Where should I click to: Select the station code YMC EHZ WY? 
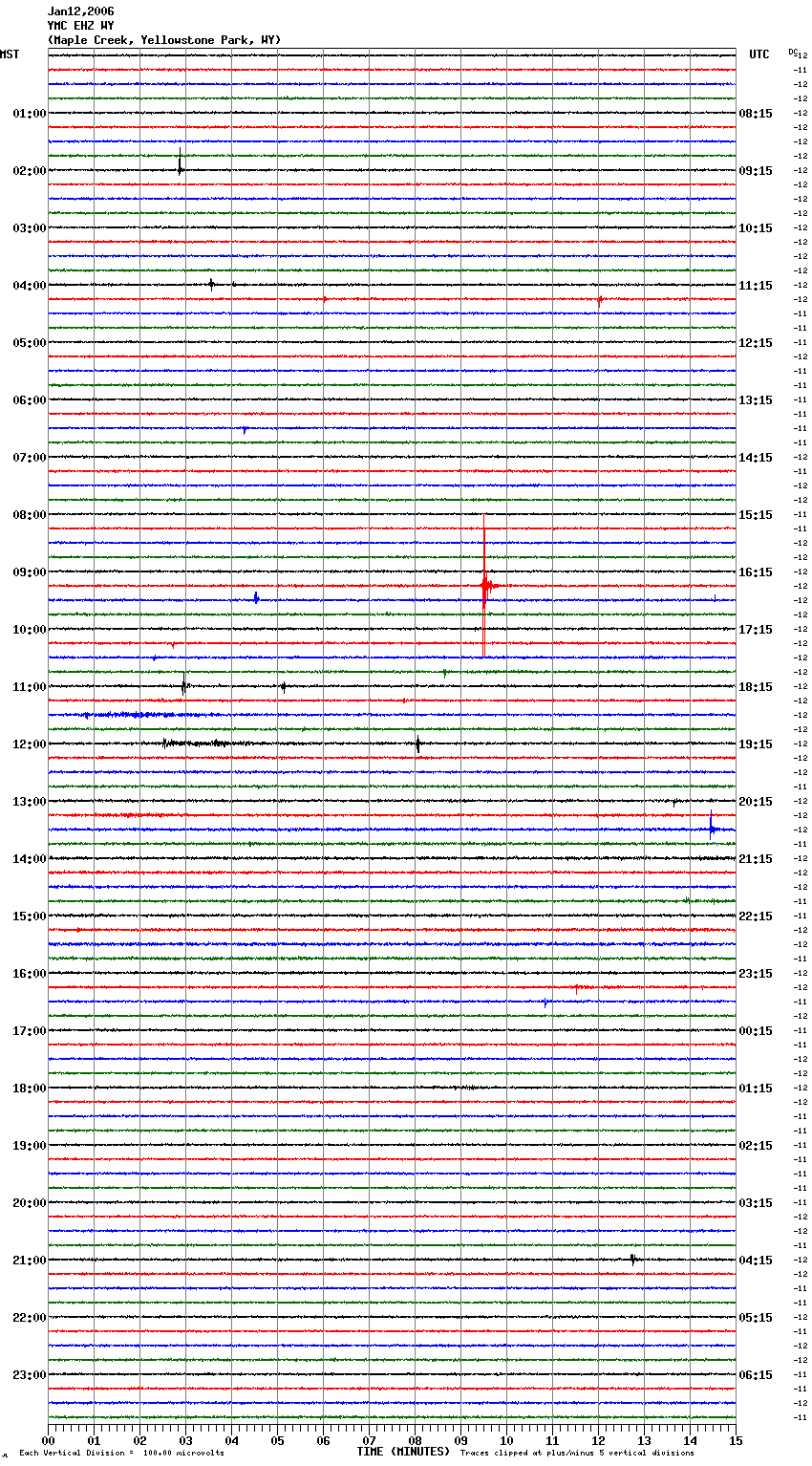pos(80,26)
